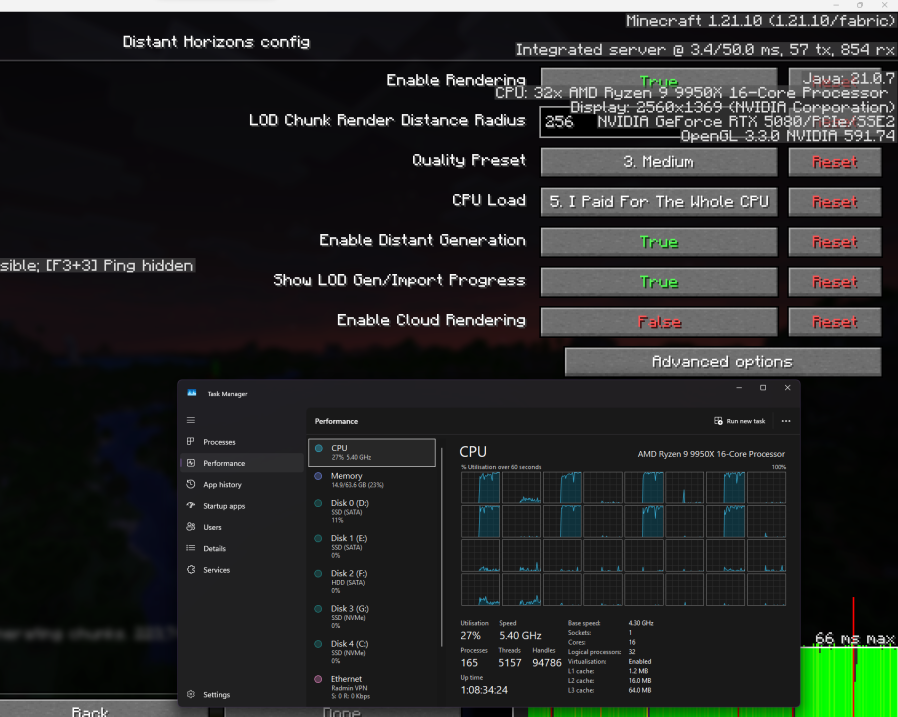Click the 5.40 GHz Speed value
This screenshot has height=717, width=898.
pyautogui.click(x=520, y=636)
